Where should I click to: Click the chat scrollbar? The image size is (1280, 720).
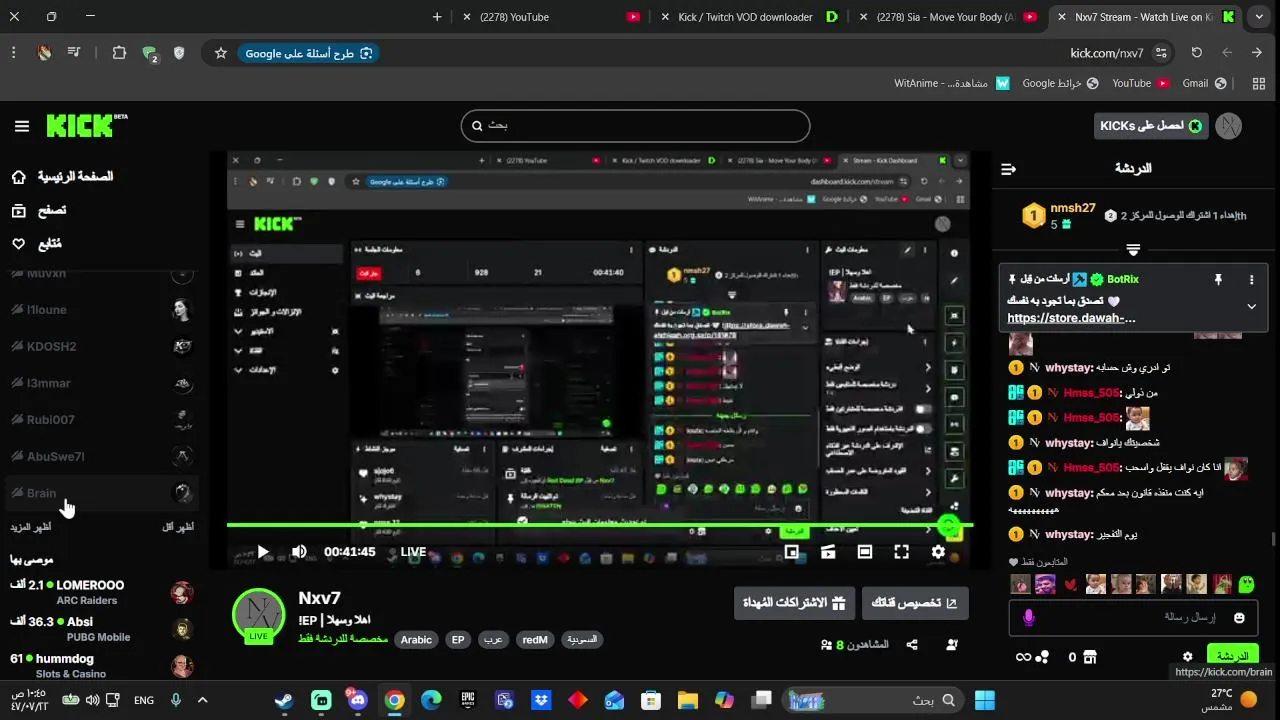click(1273, 540)
